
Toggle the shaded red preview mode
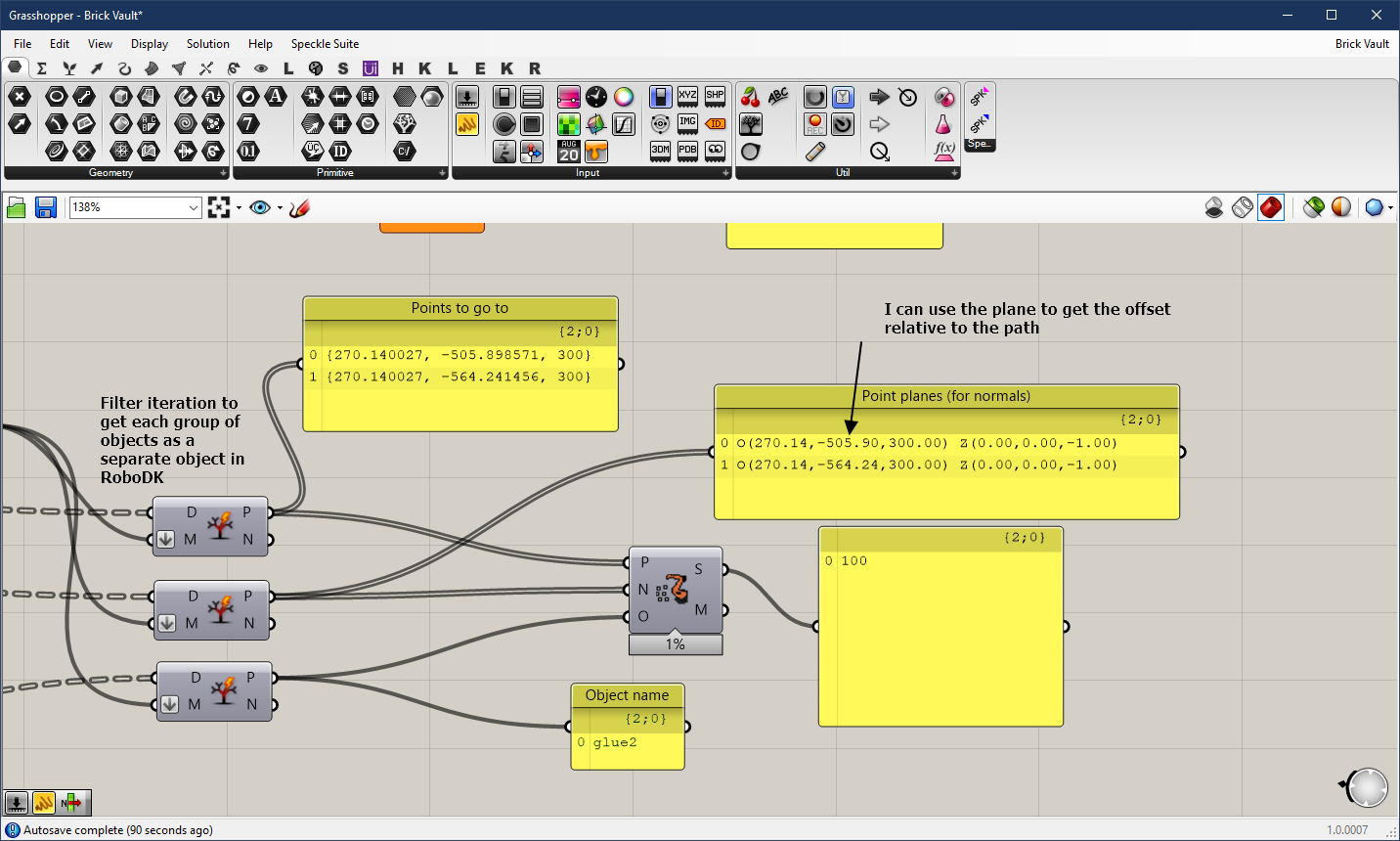click(x=1271, y=207)
